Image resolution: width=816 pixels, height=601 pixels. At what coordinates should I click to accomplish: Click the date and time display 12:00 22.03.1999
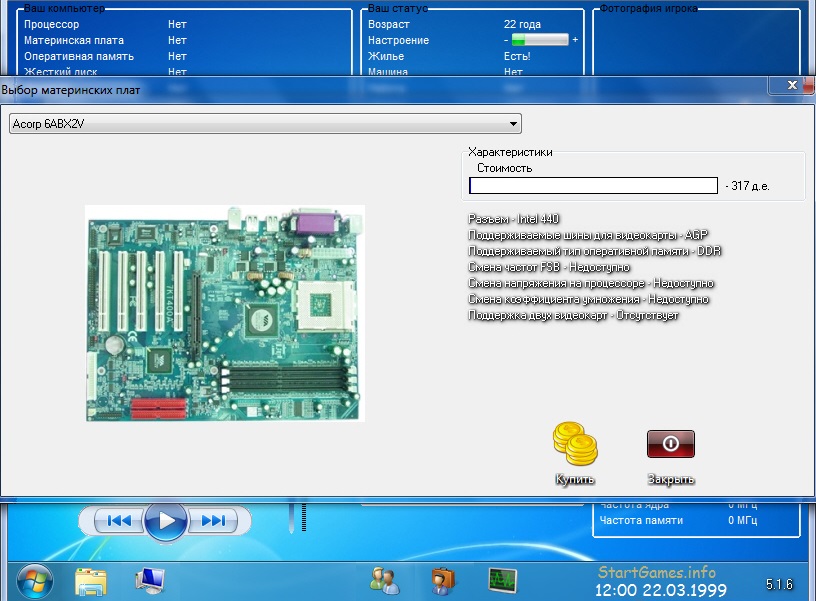660,590
